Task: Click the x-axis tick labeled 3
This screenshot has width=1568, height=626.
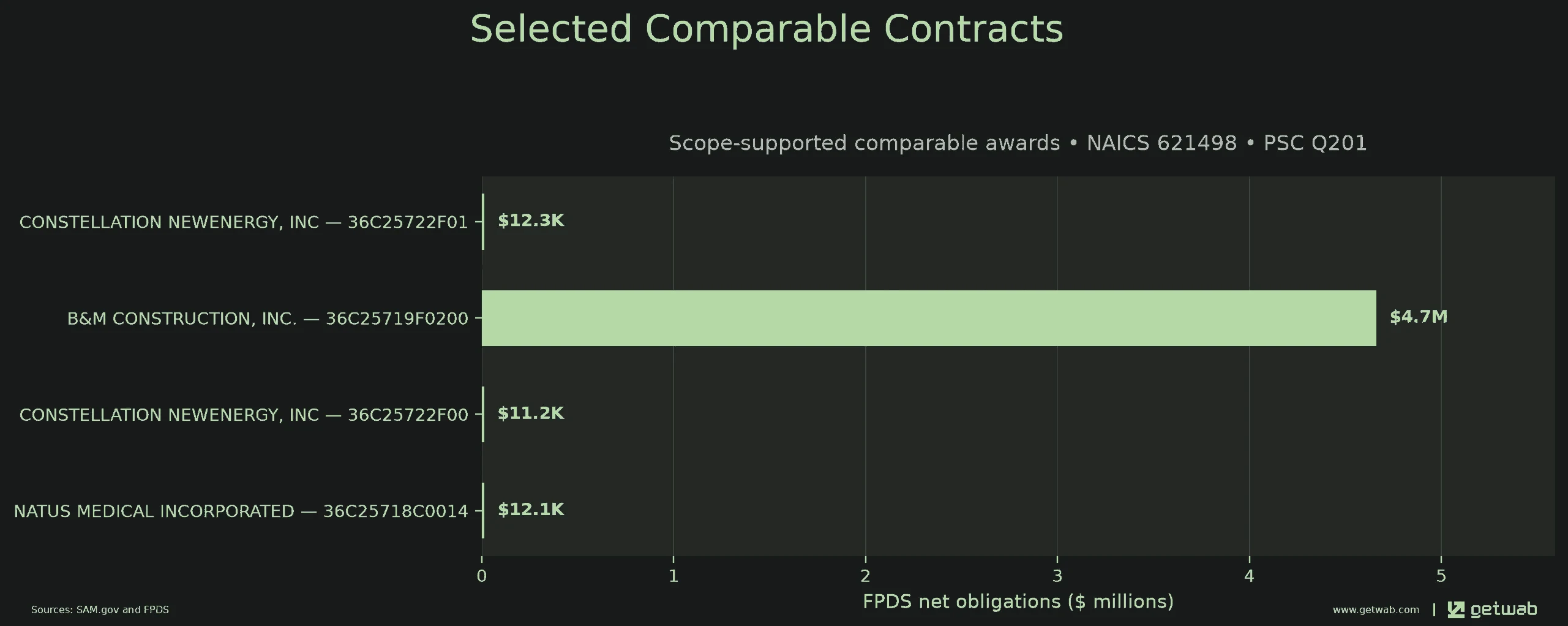Action: 1057,576
